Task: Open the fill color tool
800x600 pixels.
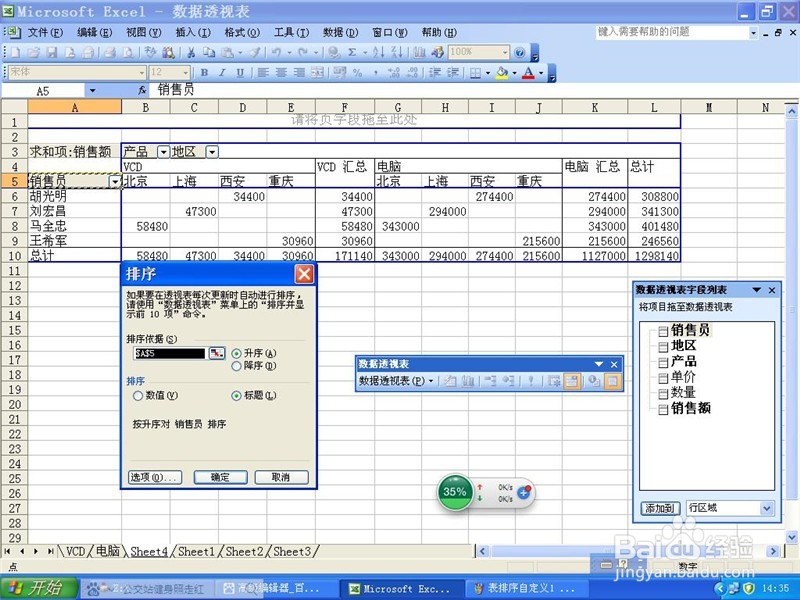Action: point(502,73)
